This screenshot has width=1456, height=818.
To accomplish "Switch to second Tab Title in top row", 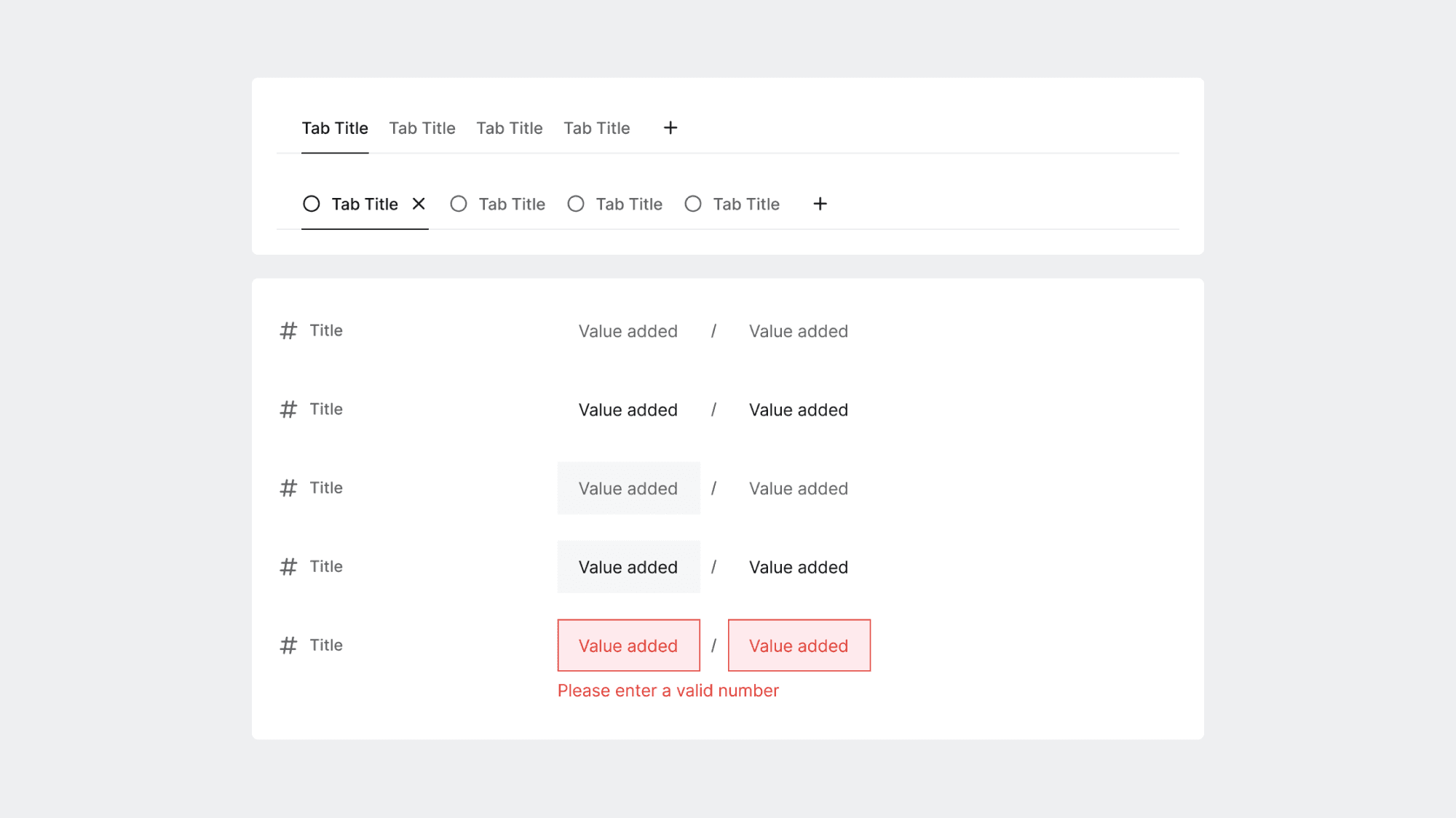I will (422, 129).
